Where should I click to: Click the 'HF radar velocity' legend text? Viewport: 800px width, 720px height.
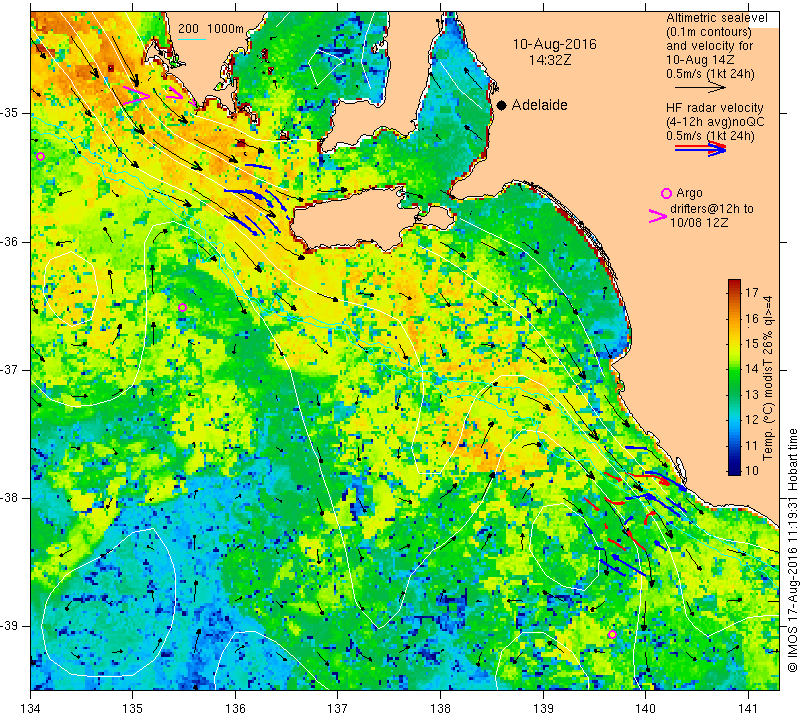pyautogui.click(x=714, y=108)
